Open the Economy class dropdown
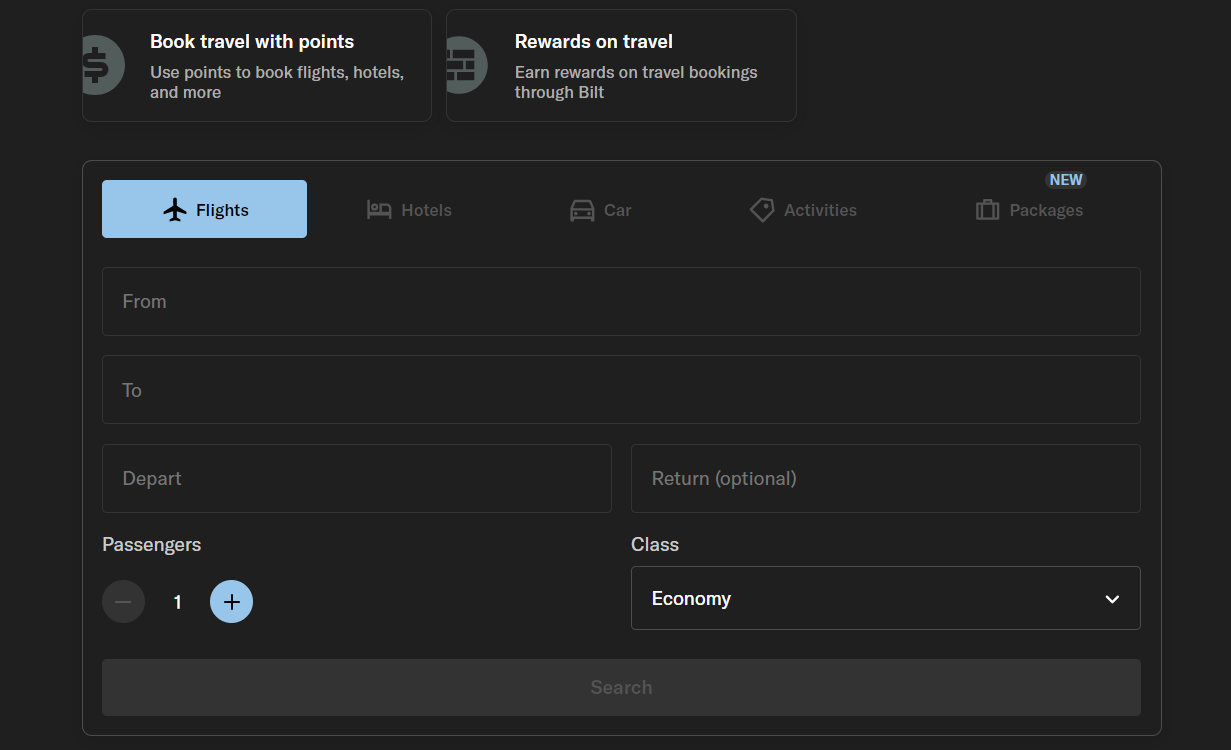1231x750 pixels. coord(885,598)
